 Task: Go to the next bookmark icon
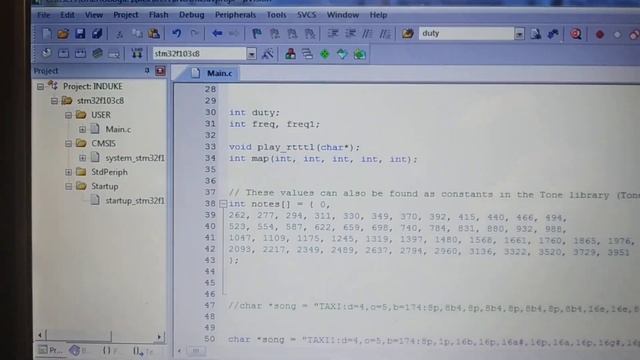point(292,33)
